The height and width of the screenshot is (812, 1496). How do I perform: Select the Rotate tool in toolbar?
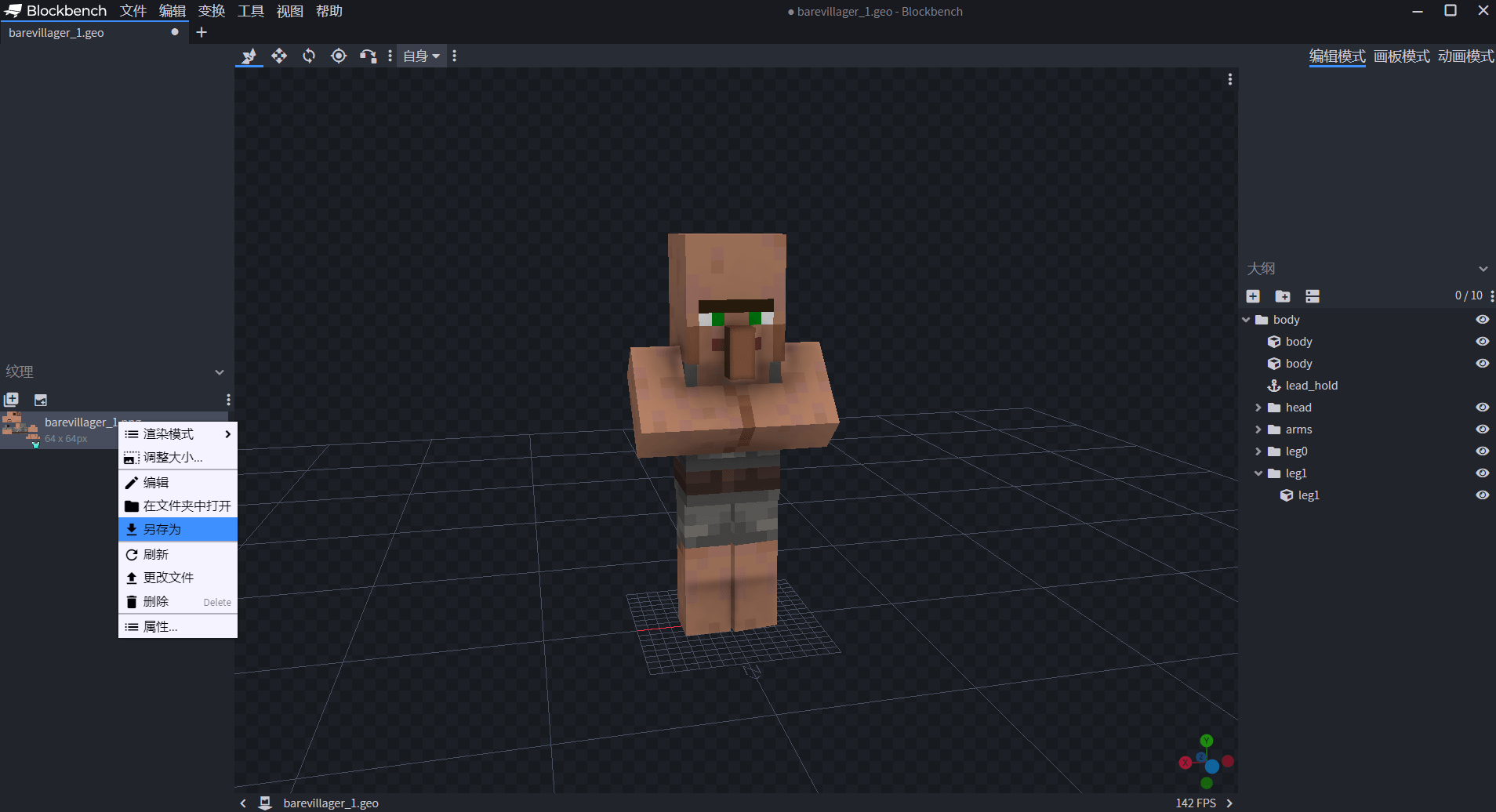pyautogui.click(x=309, y=56)
